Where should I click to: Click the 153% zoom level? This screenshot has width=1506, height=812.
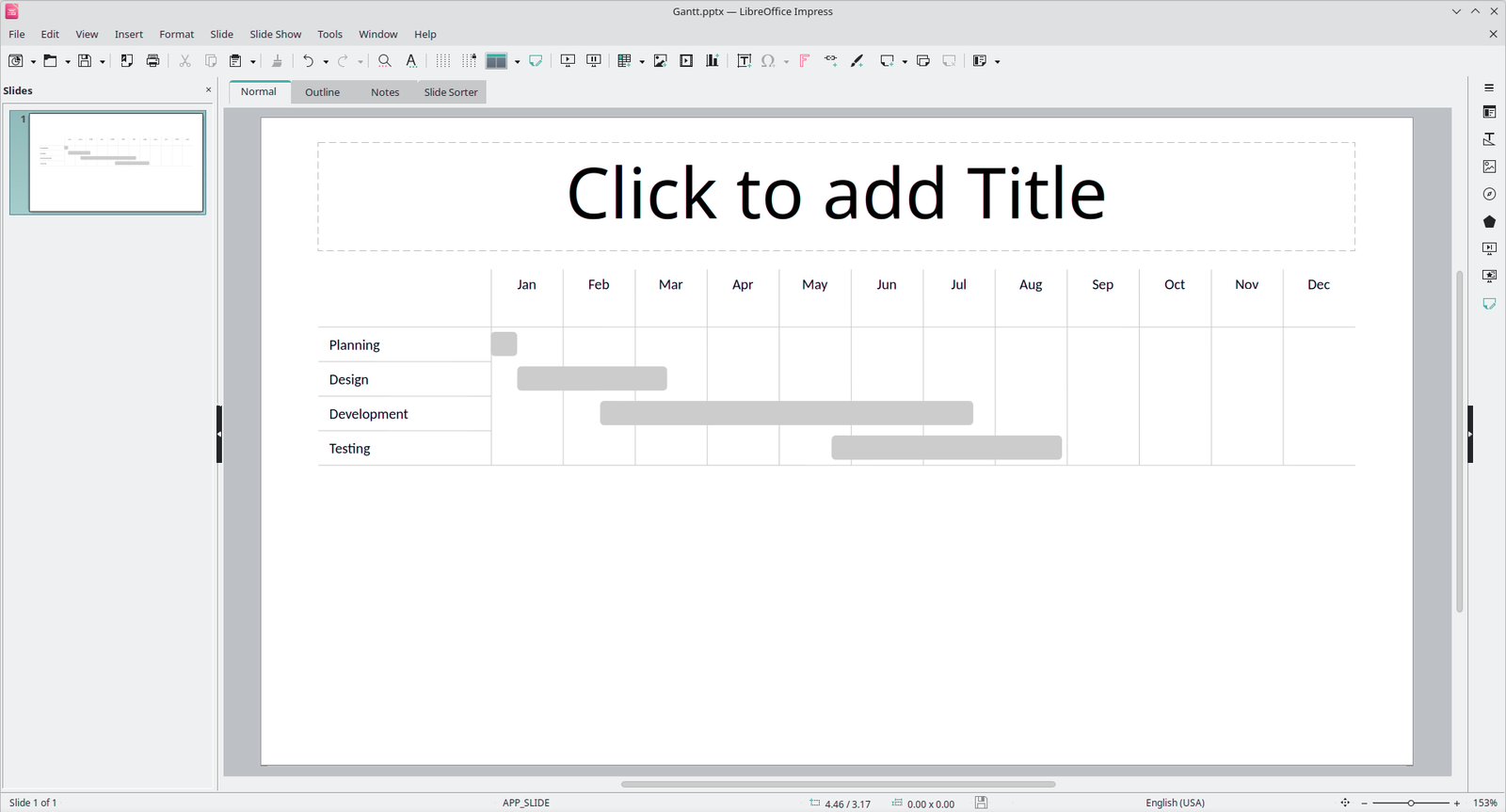(x=1485, y=803)
